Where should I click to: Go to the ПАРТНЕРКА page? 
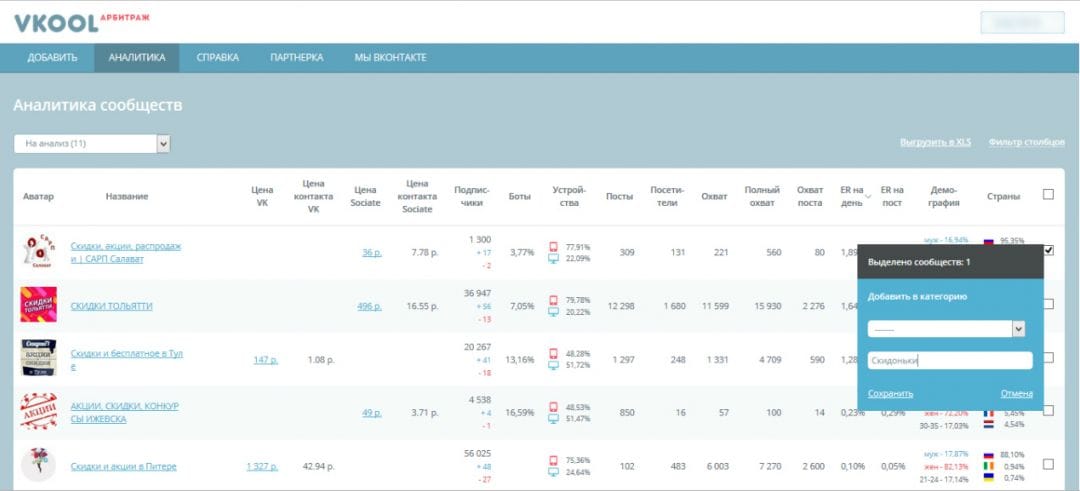(297, 58)
